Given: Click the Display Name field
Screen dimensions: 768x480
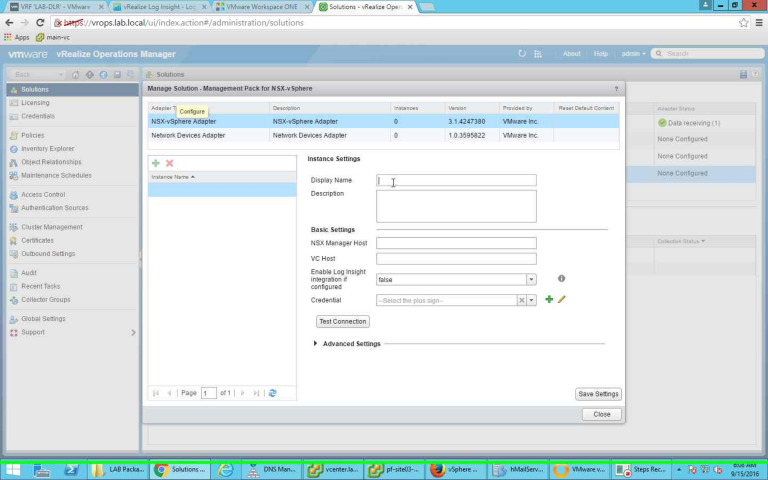Looking at the screenshot, I should pyautogui.click(x=456, y=180).
